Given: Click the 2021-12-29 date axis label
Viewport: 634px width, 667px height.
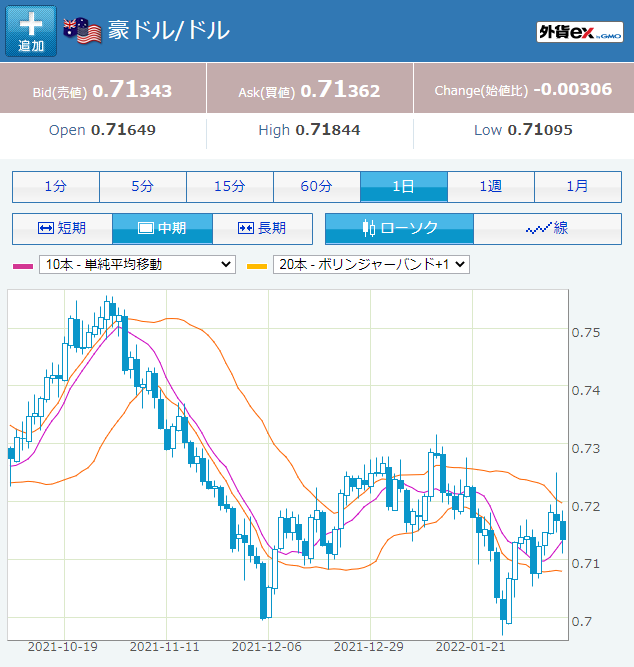Looking at the screenshot, I should pyautogui.click(x=369, y=647).
